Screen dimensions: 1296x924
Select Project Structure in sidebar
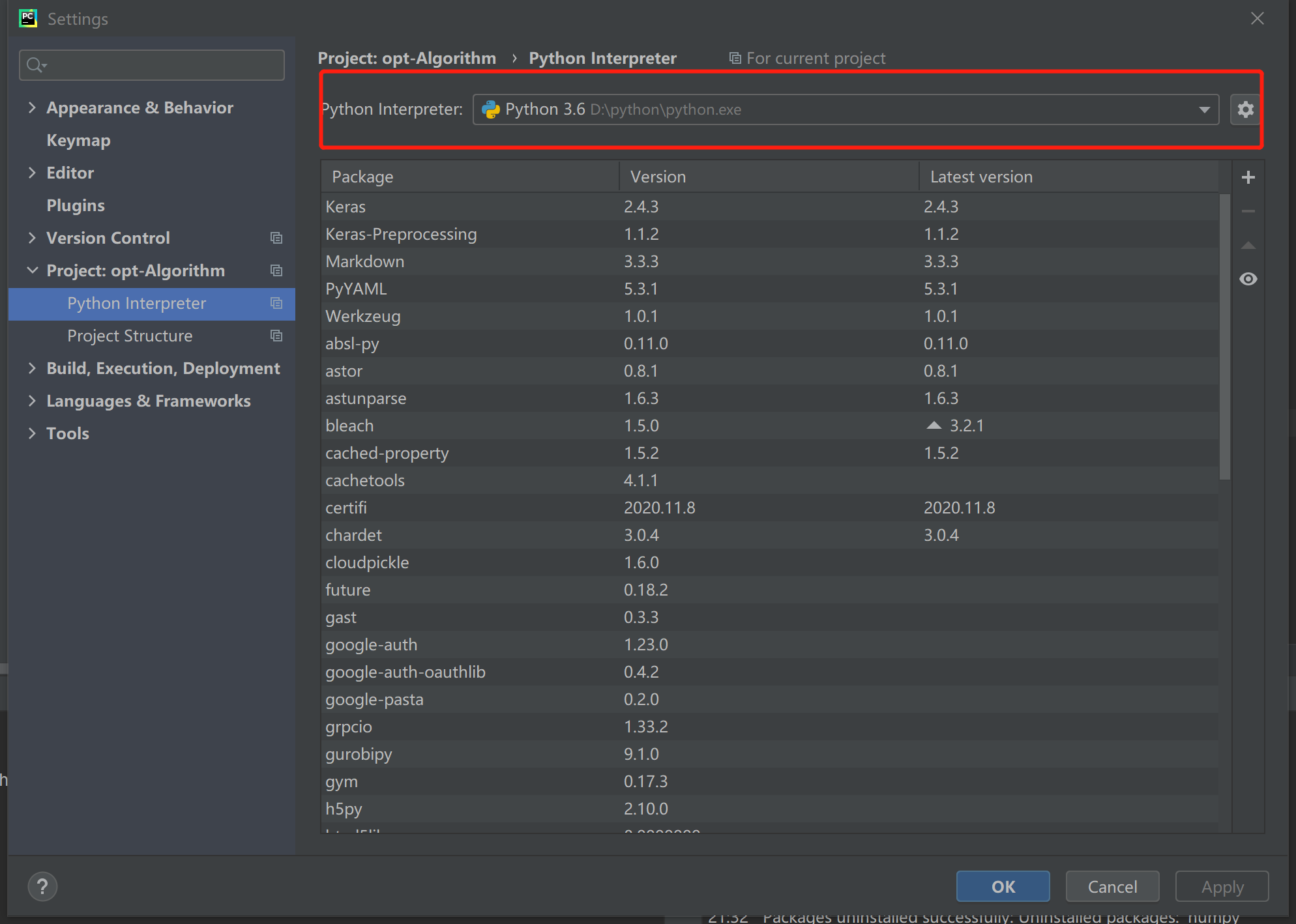point(130,336)
